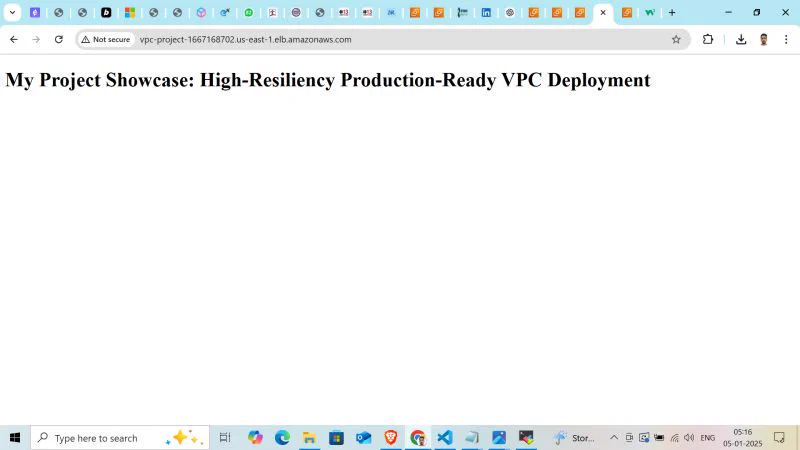Viewport: 800px width, 450px height.
Task: Open File Explorer from the taskbar
Action: tap(309, 438)
